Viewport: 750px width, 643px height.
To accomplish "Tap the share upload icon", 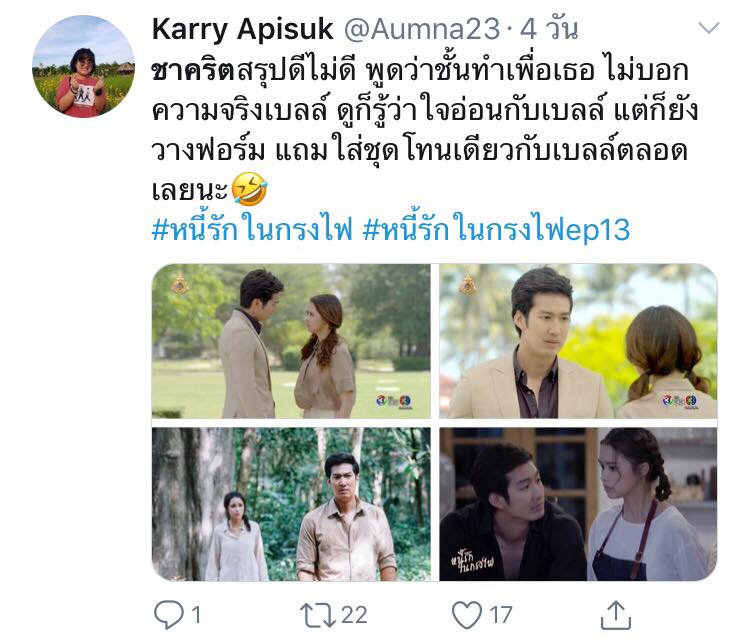I will (616, 615).
